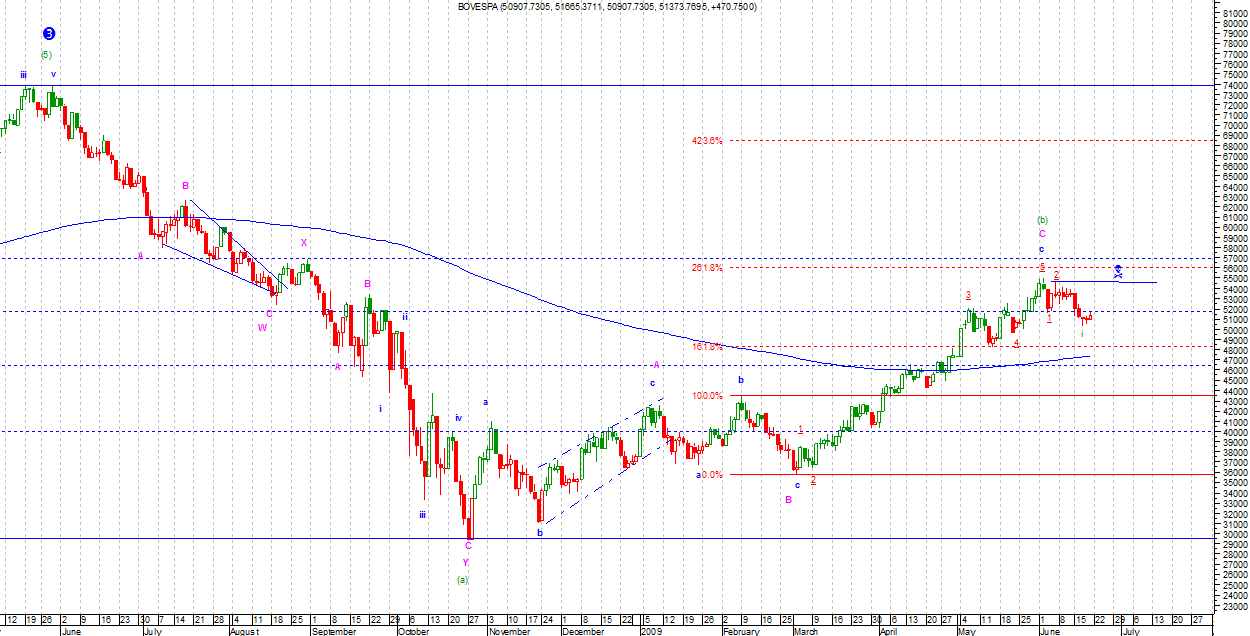Click the October label on the time axis
This screenshot has width=1250, height=636.
(413, 632)
